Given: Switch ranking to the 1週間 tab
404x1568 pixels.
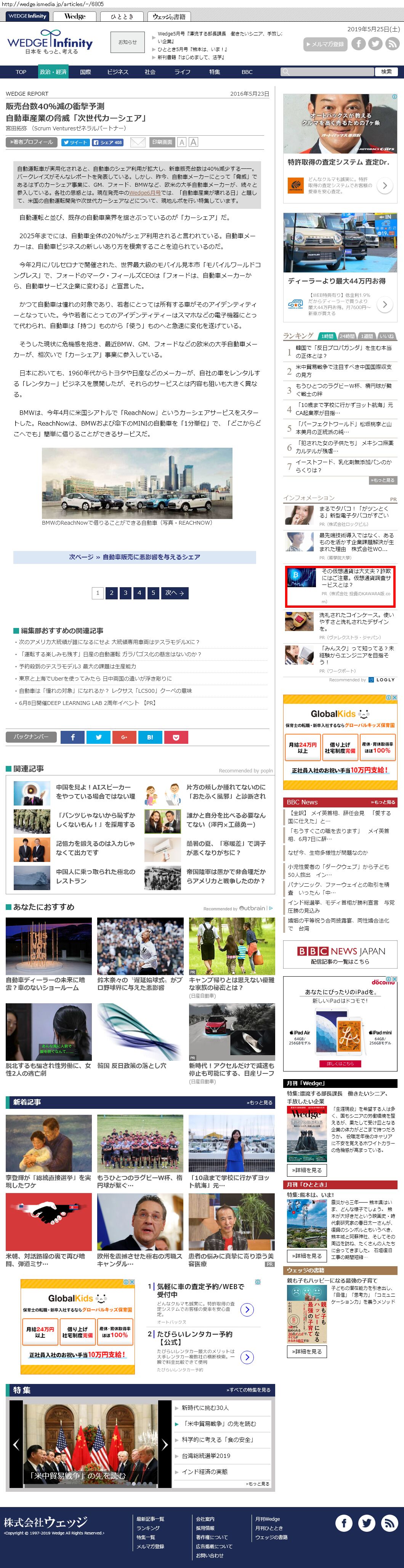Looking at the screenshot, I should 367,336.
